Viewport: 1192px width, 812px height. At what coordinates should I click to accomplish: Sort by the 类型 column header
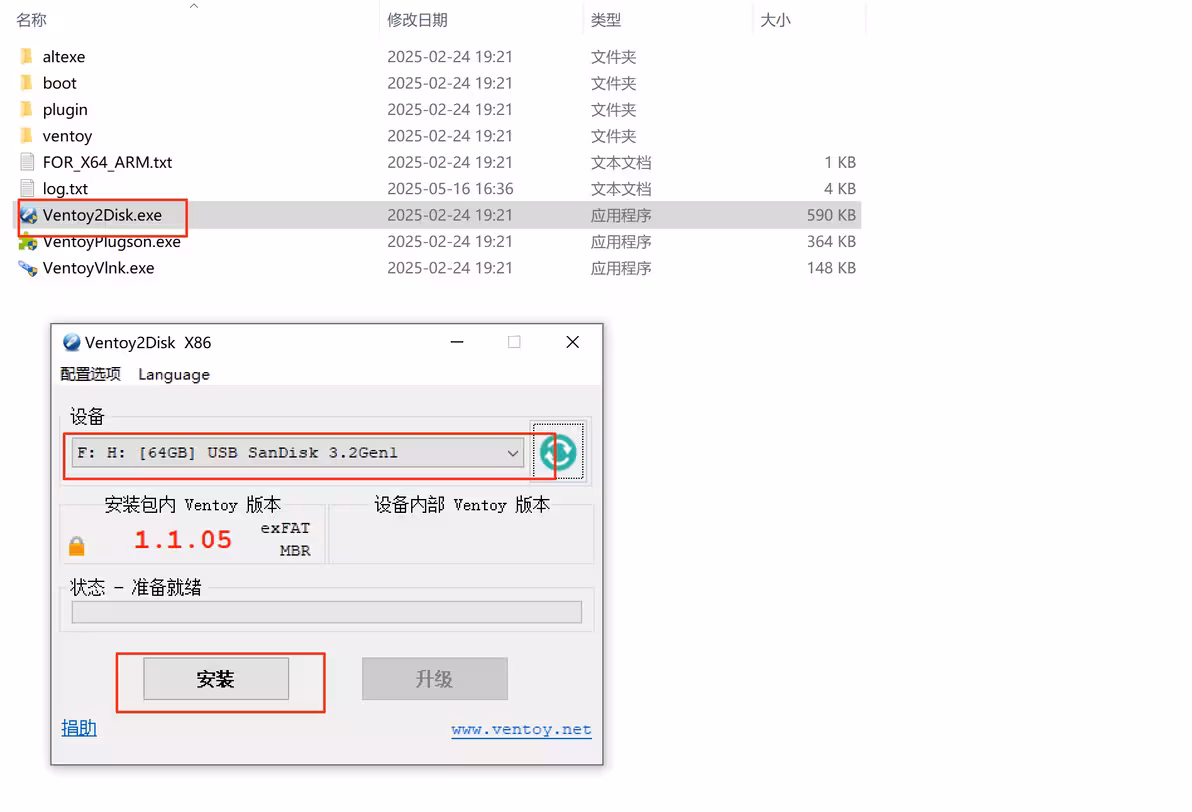(606, 21)
